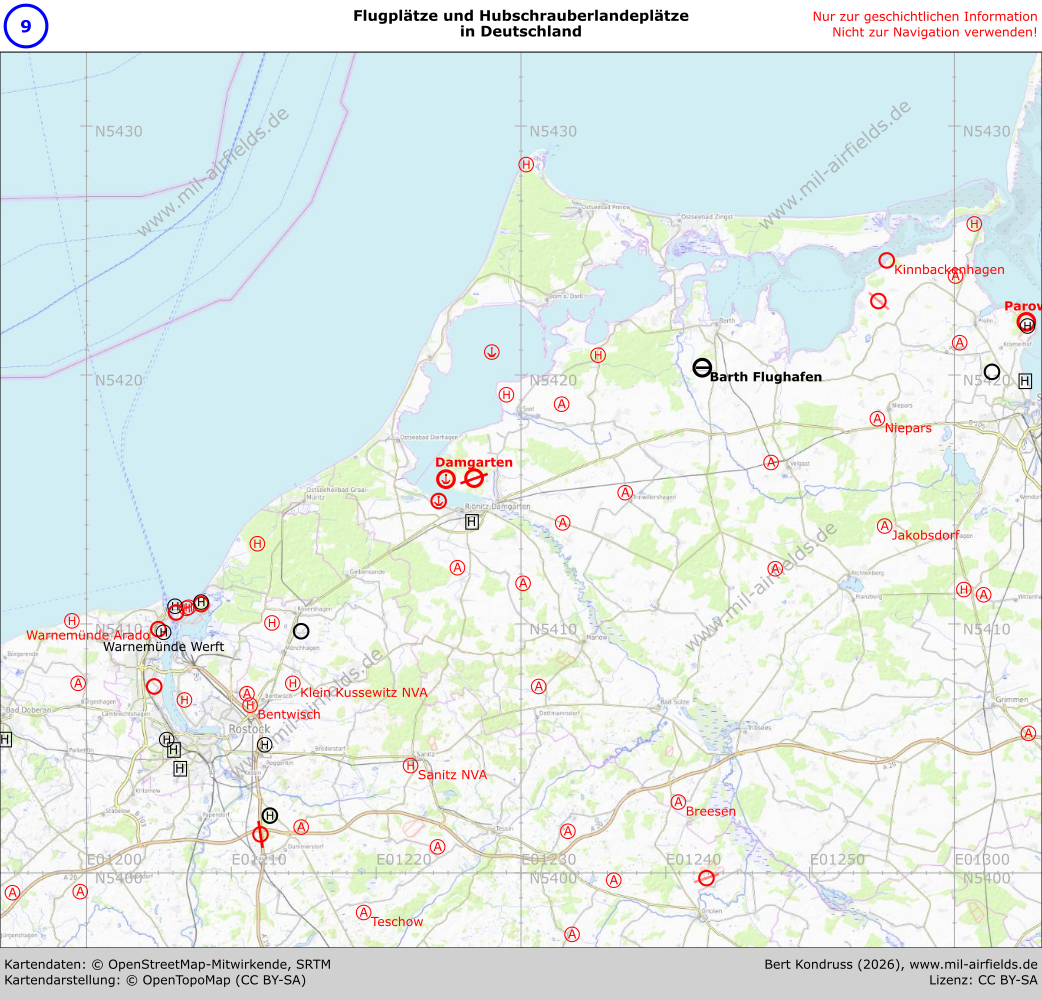
Task: Click the Bert Kondruss www.mil-airfields.de credit
Action: click(x=900, y=964)
